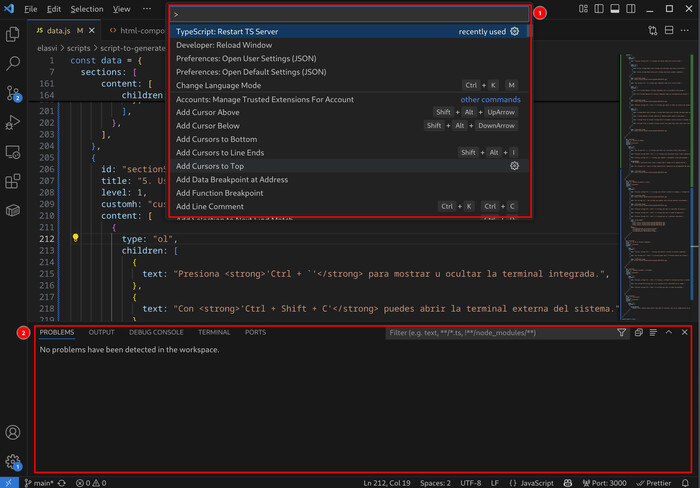The height and width of the screenshot is (488, 700).
Task: Select Preferences: Open User Settings (JSON)
Action: click(349, 58)
